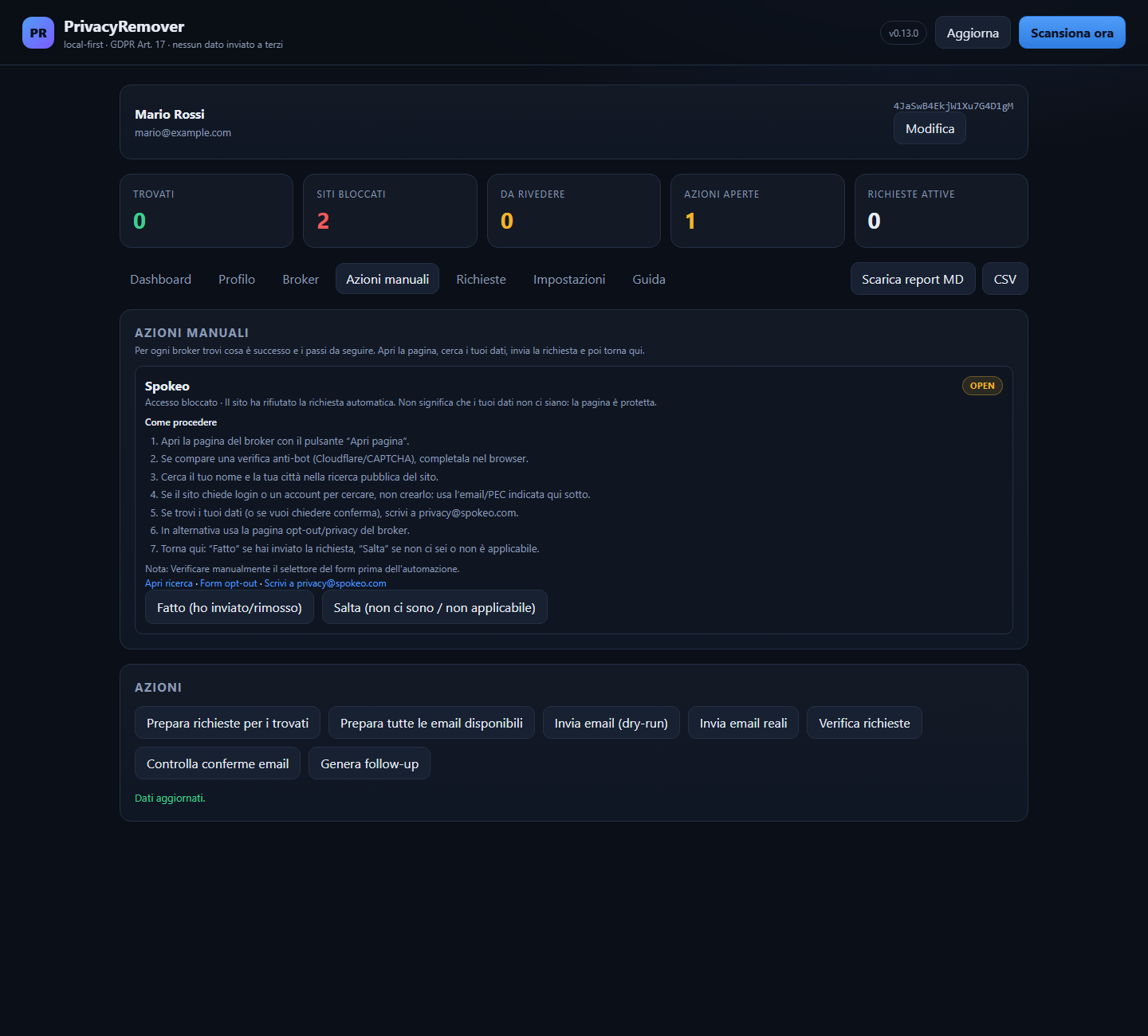Click the Da rivedere stat card
The height and width of the screenshot is (1036, 1148).
point(574,210)
